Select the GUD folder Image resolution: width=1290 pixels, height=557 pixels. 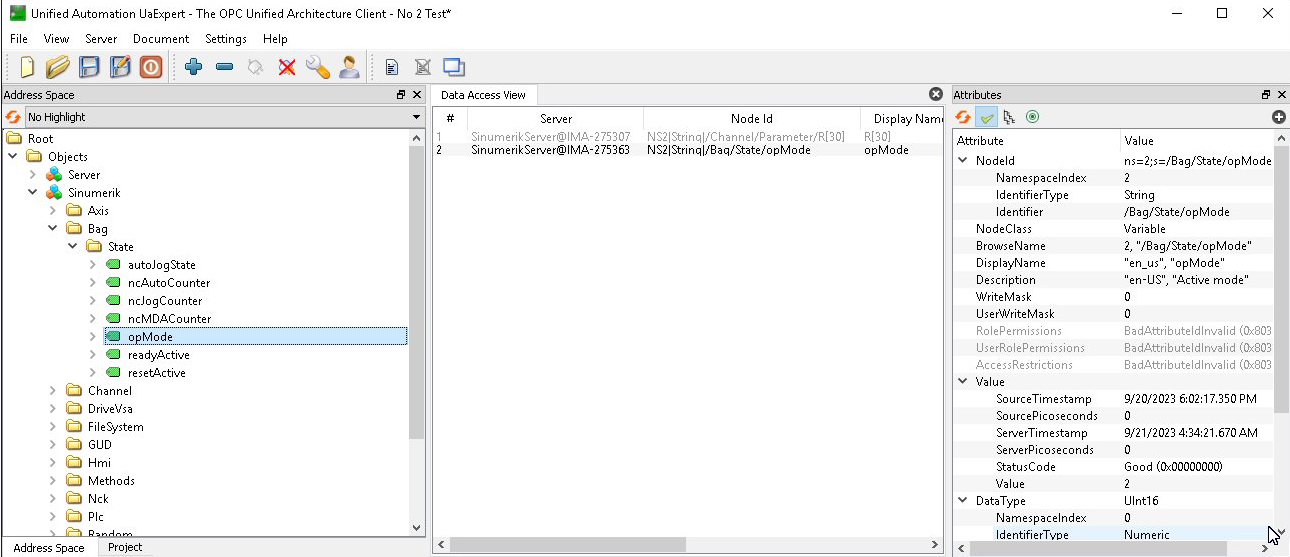click(x=99, y=445)
